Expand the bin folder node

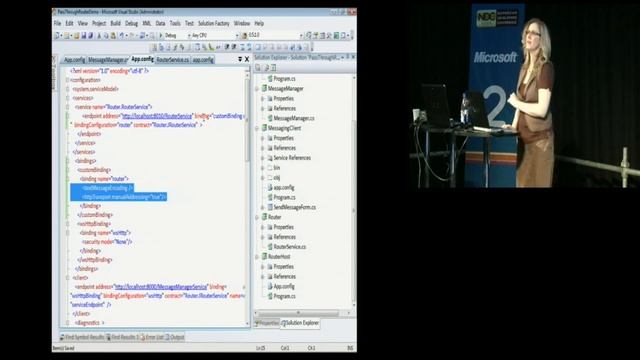point(263,168)
